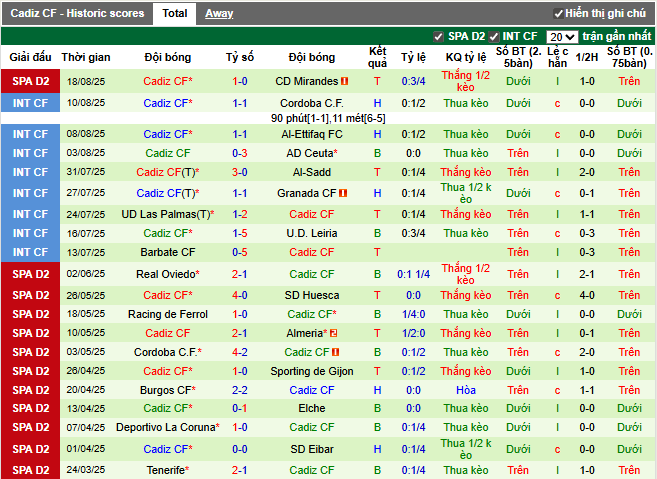This screenshot has height=479, width=657.
Task: Click the Giải đấu column header
Action: (x=30, y=57)
